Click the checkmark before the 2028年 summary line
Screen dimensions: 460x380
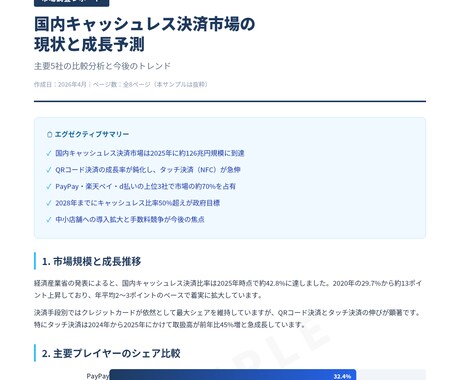49,203
